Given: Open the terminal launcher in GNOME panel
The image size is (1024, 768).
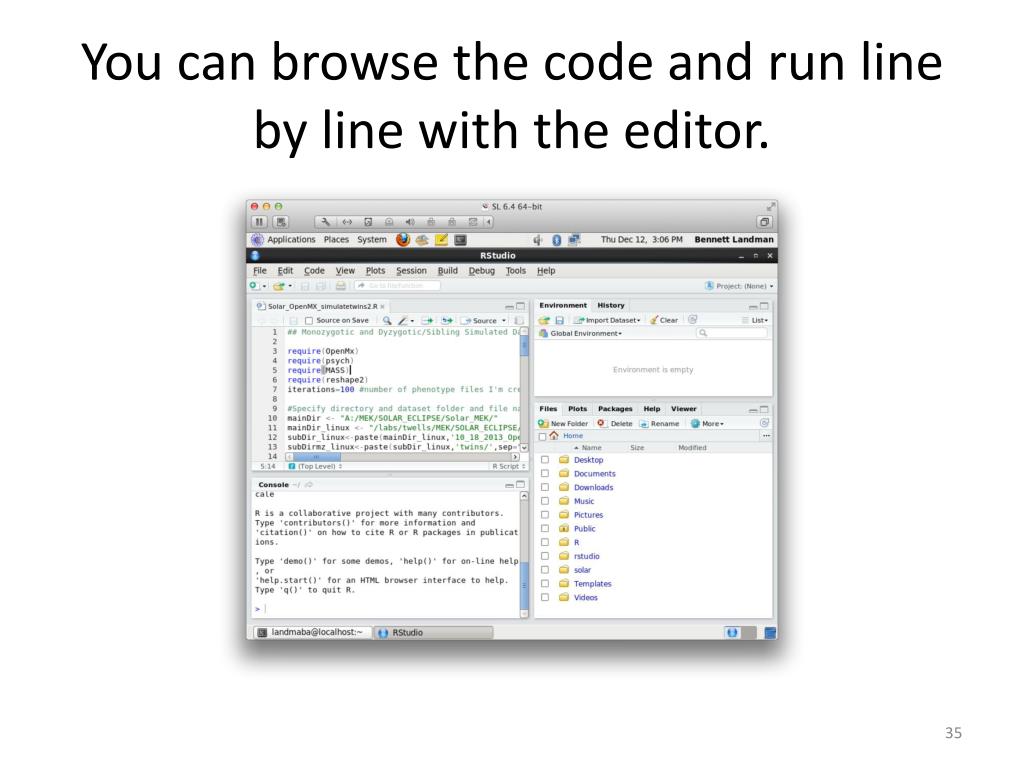Looking at the screenshot, I should click(460, 240).
